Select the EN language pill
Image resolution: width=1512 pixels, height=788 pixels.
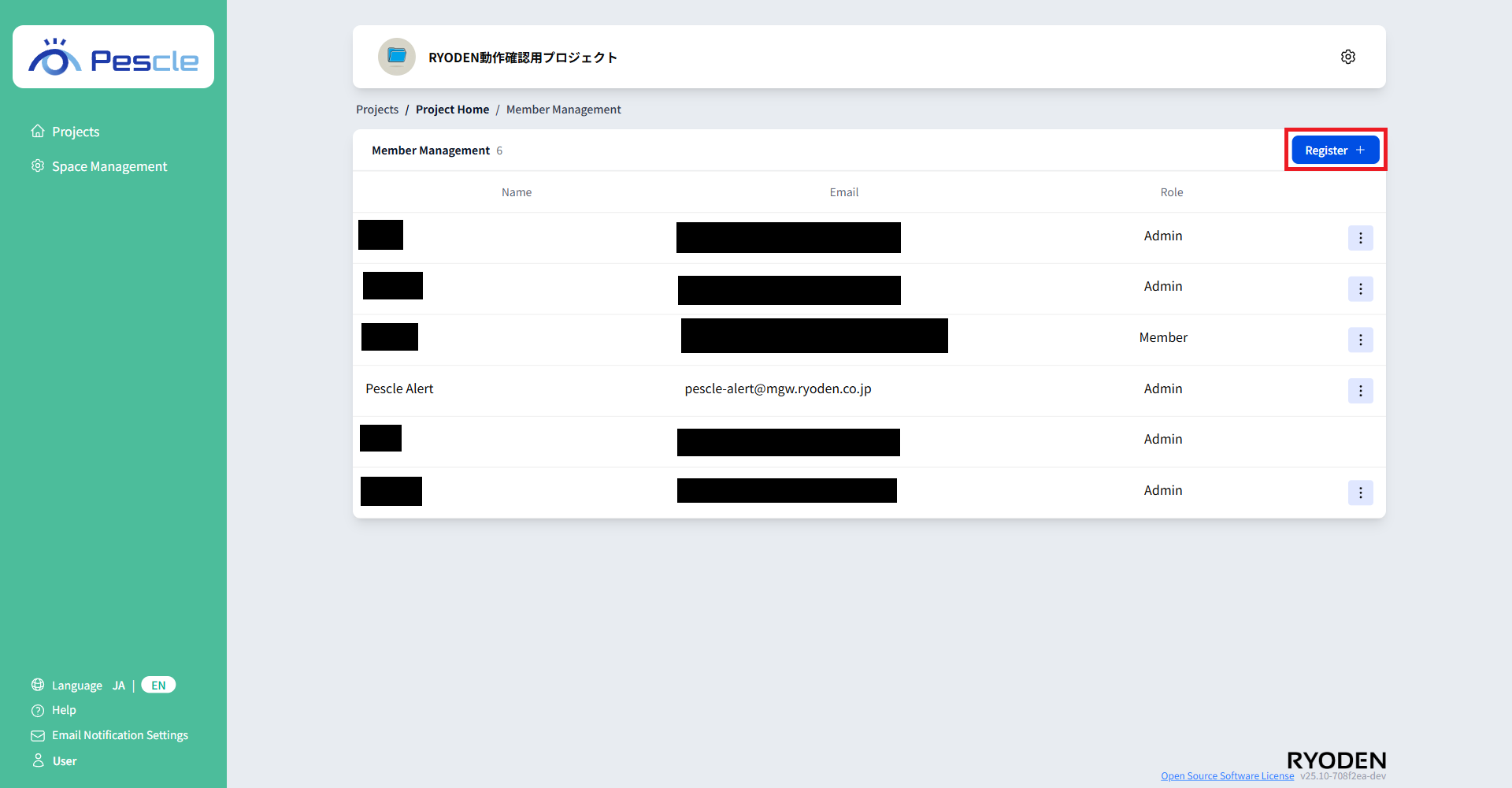tap(157, 685)
